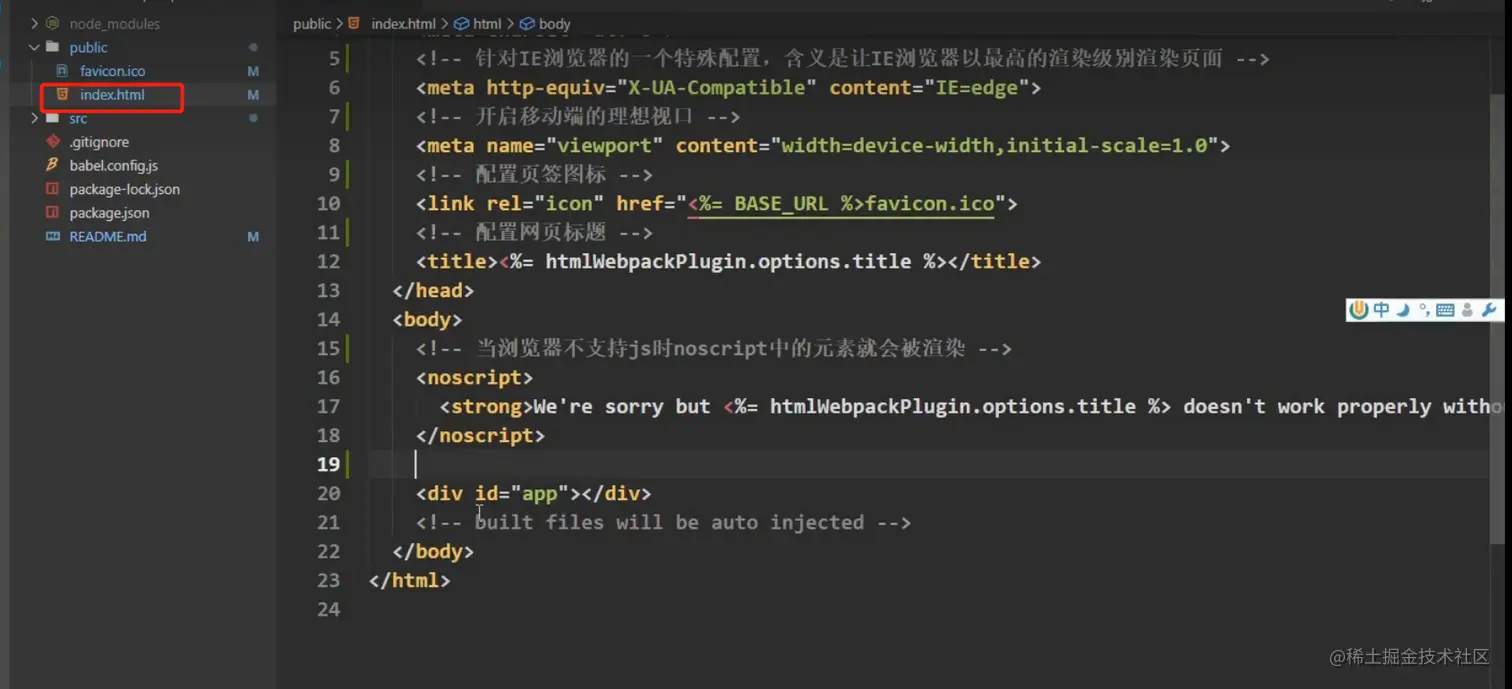This screenshot has width=1512, height=689.
Task: Click the 'index.html' breadcrumb segment
Action: click(403, 24)
